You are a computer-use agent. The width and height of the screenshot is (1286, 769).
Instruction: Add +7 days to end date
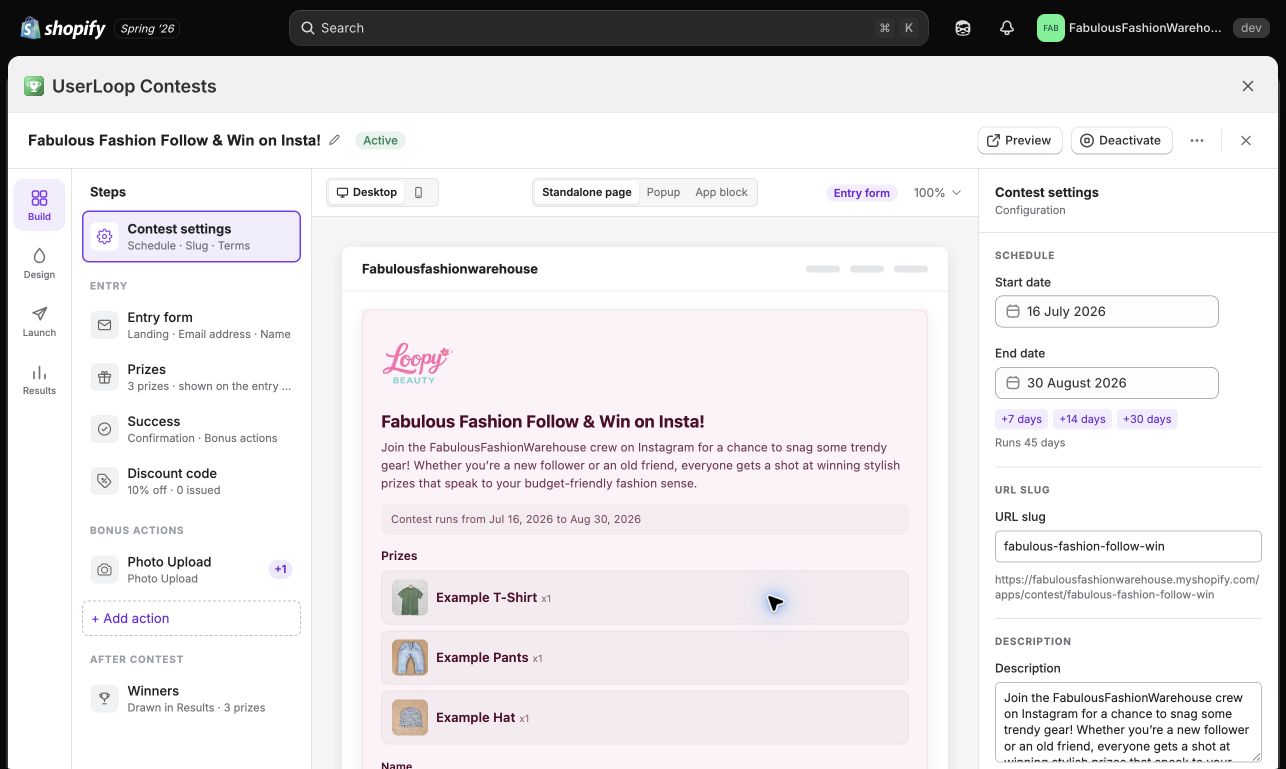1021,419
